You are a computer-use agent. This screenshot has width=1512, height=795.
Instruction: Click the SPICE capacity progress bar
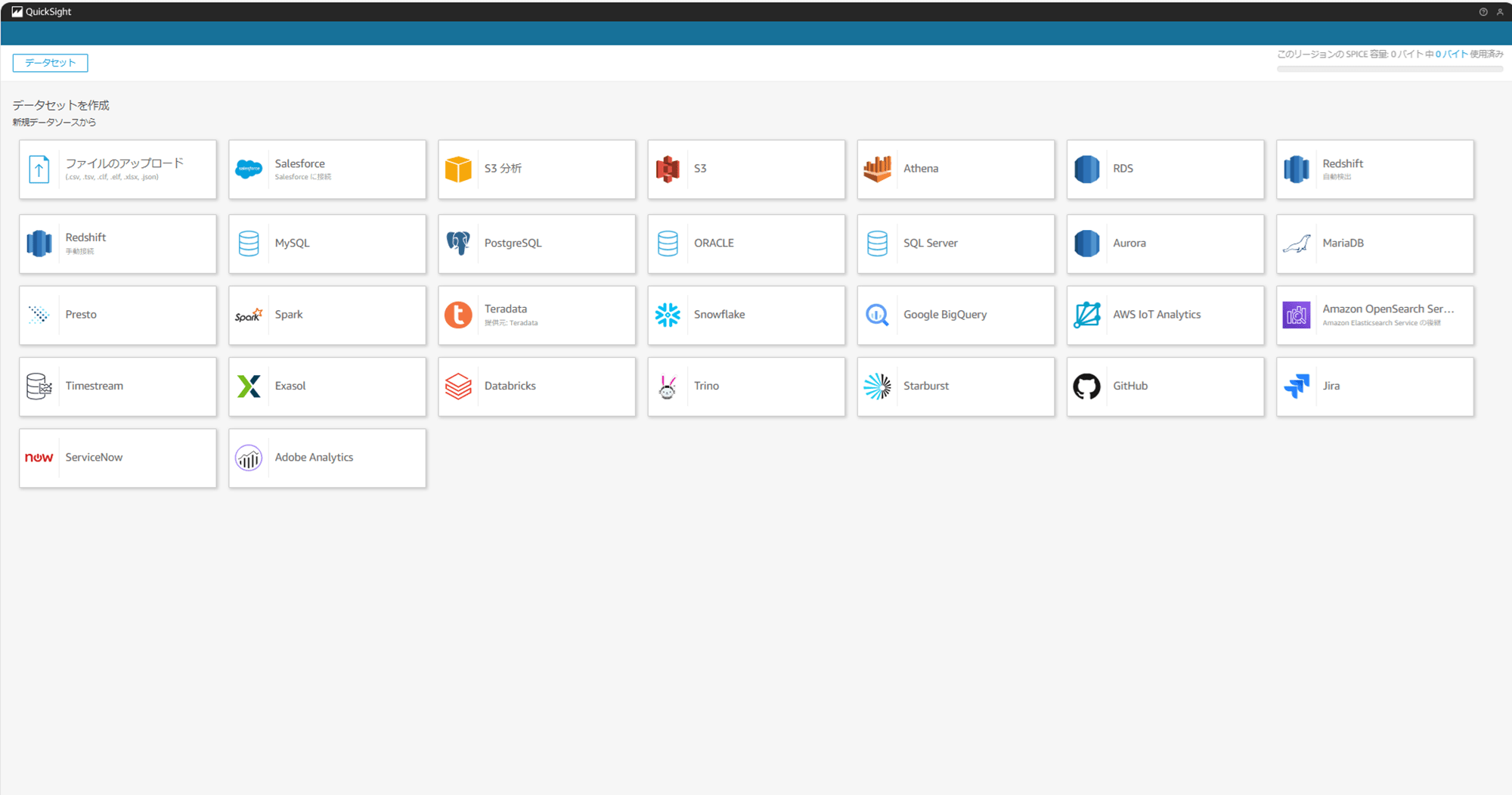click(1390, 69)
